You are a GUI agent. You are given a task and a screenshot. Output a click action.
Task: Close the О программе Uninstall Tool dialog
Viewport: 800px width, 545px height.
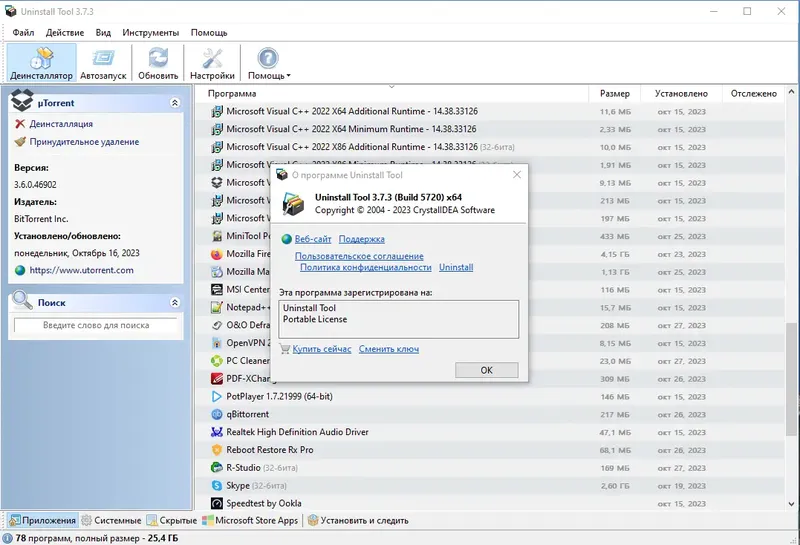517,175
